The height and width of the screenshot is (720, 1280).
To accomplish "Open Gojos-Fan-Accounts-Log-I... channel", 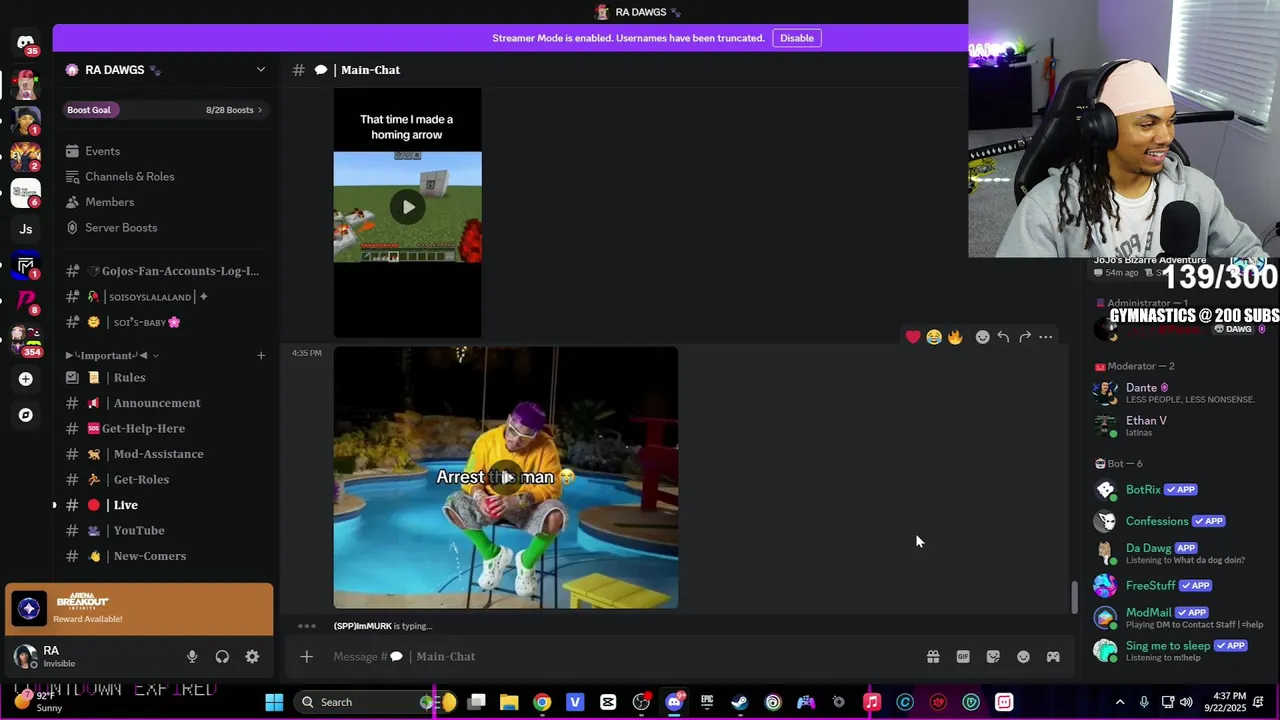I will pos(165,271).
